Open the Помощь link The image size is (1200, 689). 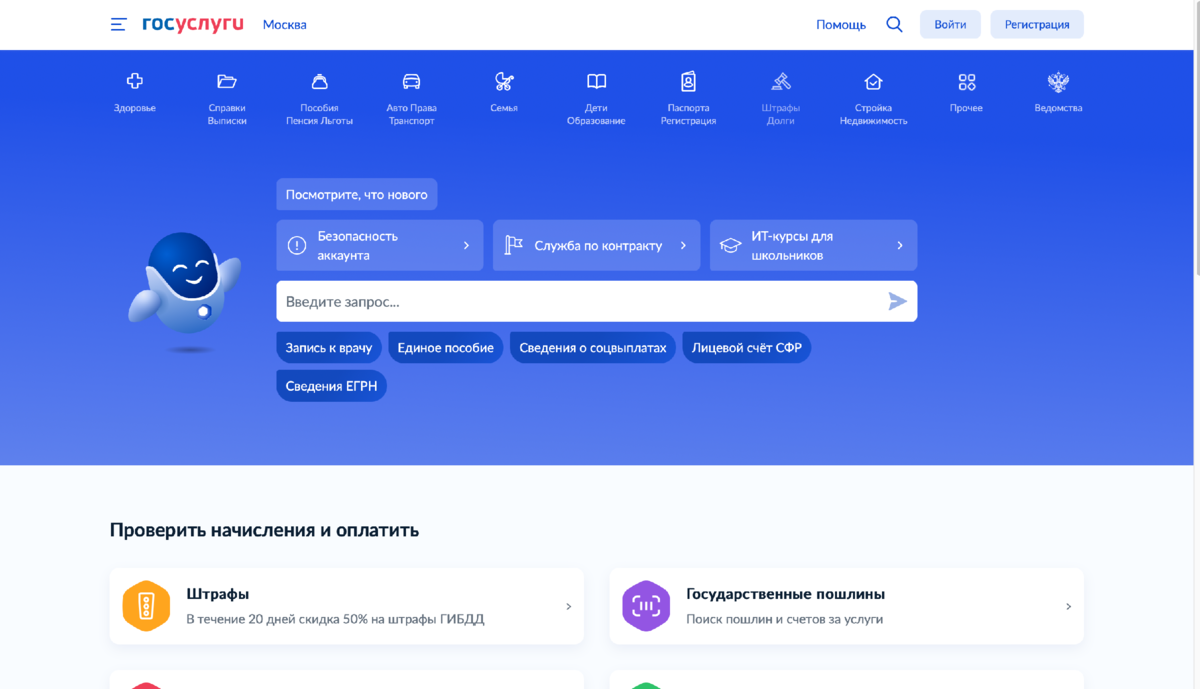(x=841, y=24)
